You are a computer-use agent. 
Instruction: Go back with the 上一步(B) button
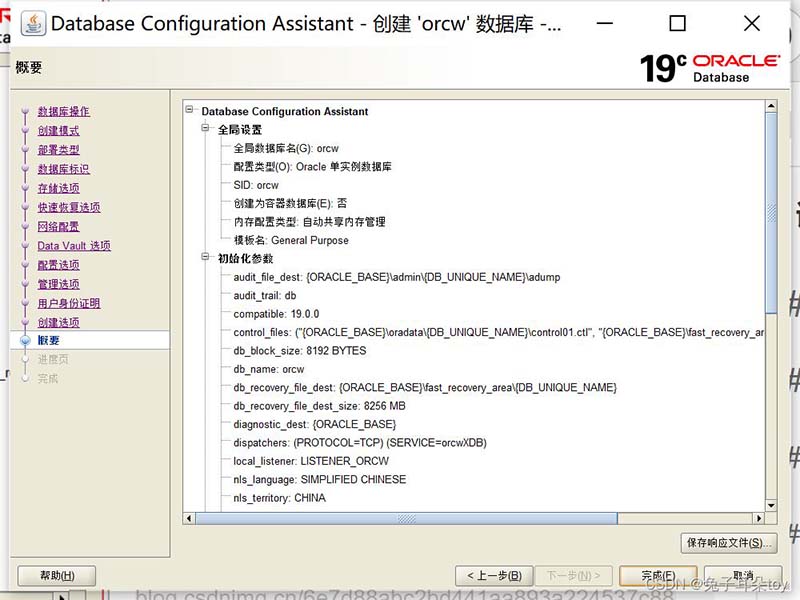[492, 575]
